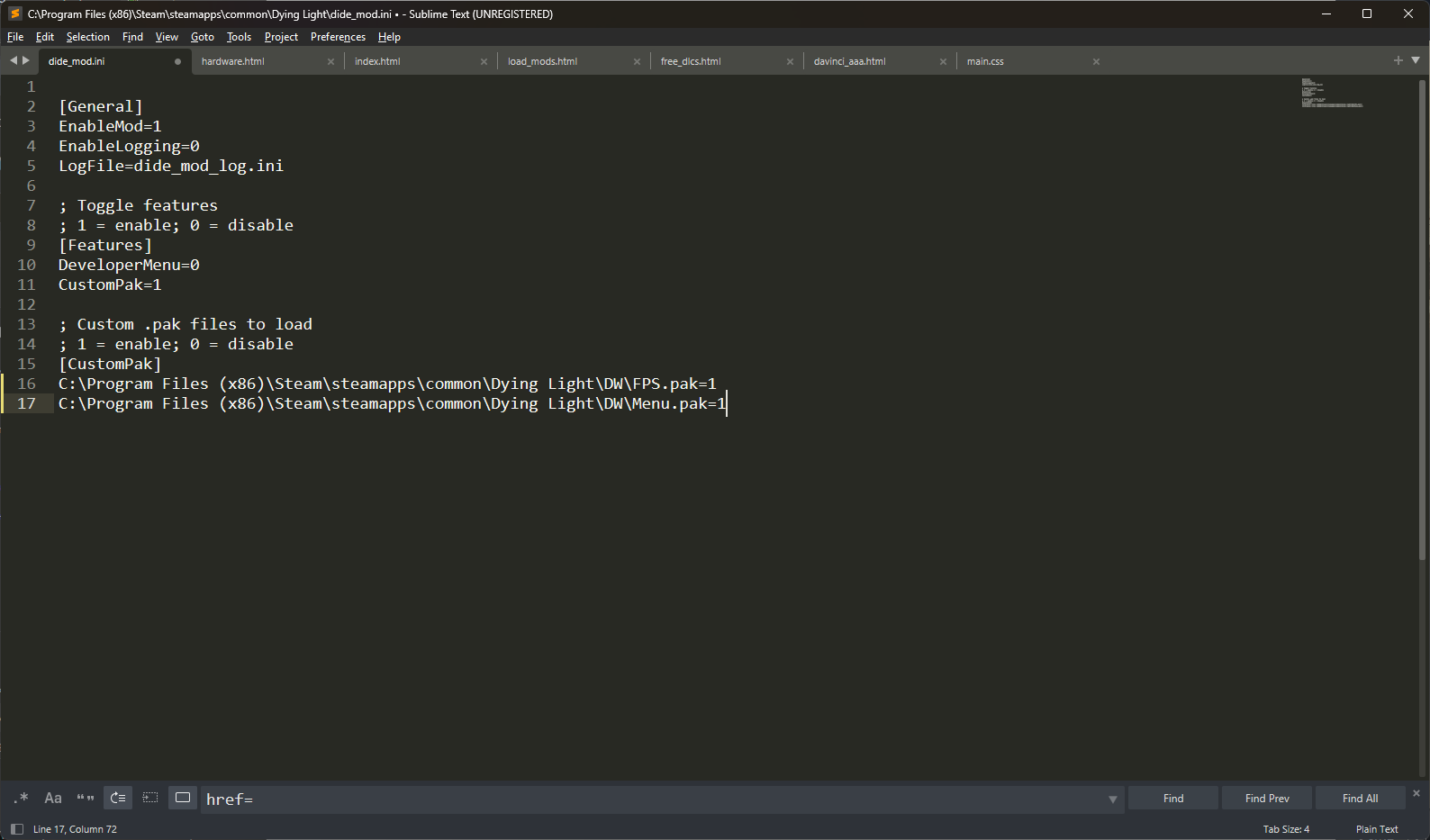Image resolution: width=1430 pixels, height=840 pixels.
Task: Click the EnableMod=1 line
Action: 110,126
